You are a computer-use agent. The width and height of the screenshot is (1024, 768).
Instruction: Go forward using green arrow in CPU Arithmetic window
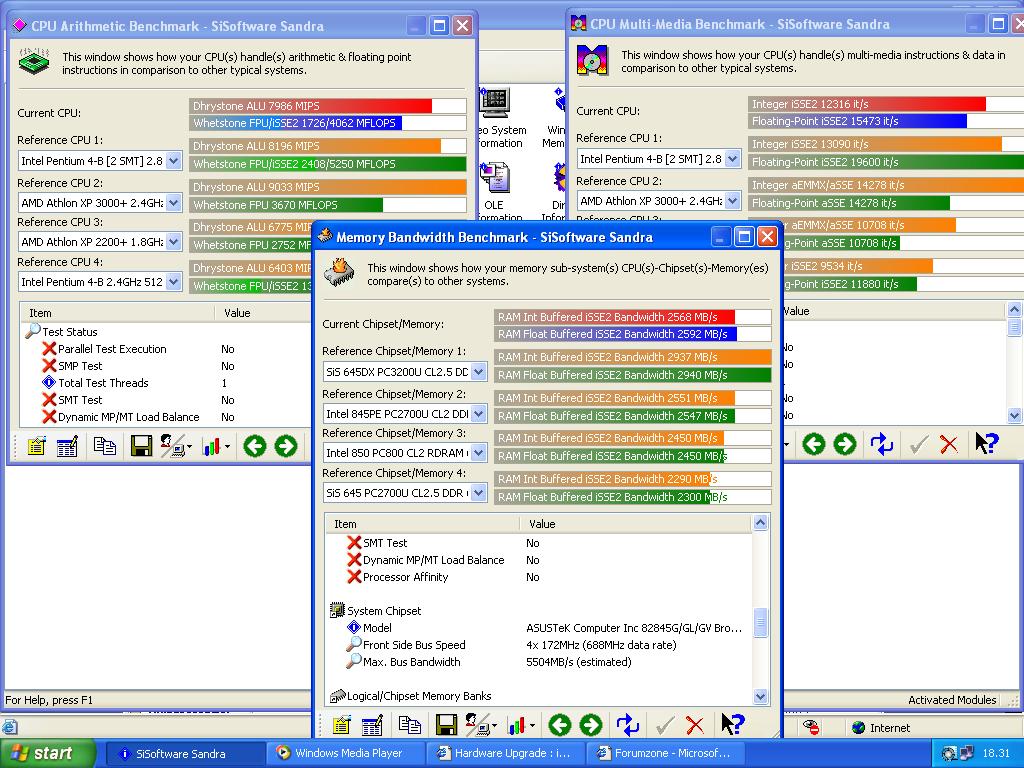(285, 447)
